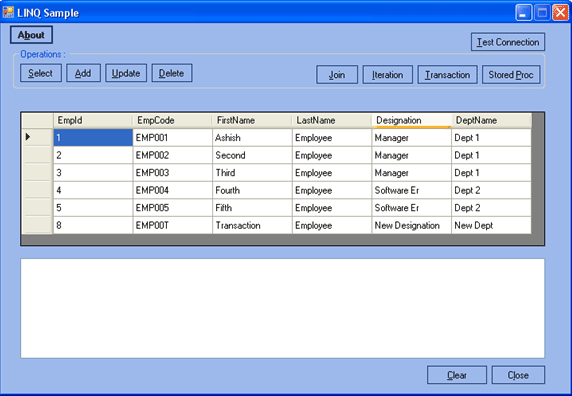The width and height of the screenshot is (572, 396).
Task: Select Employee last name in Transaction row
Action: tap(332, 225)
